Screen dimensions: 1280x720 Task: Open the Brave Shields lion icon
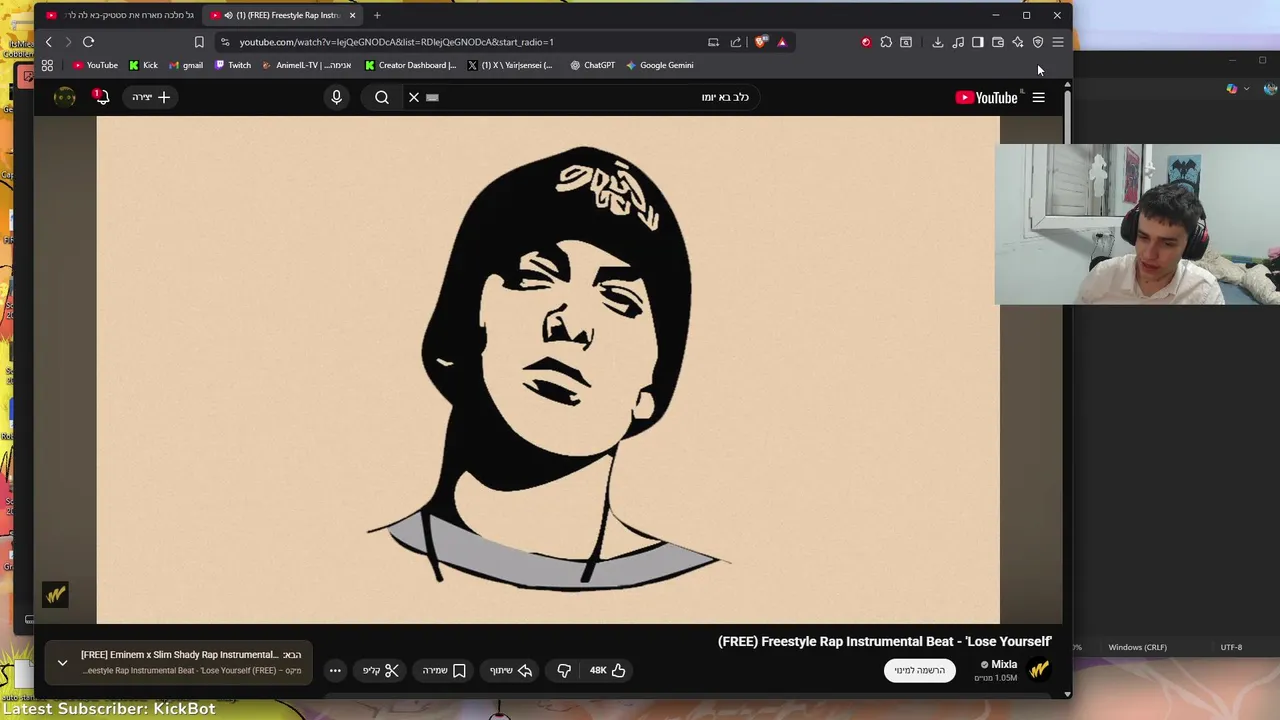(761, 42)
